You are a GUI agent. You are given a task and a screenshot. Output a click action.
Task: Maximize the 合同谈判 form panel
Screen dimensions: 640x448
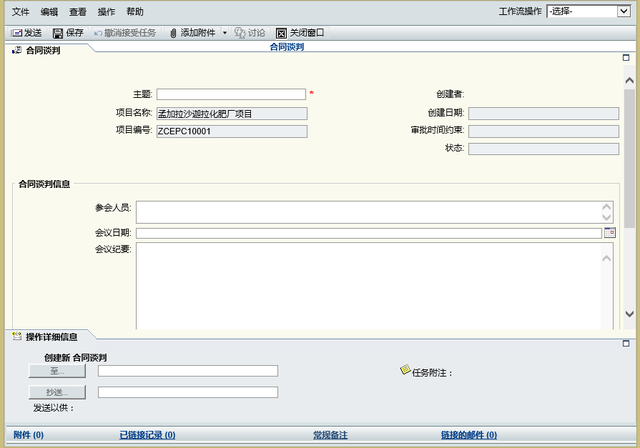pos(626,58)
